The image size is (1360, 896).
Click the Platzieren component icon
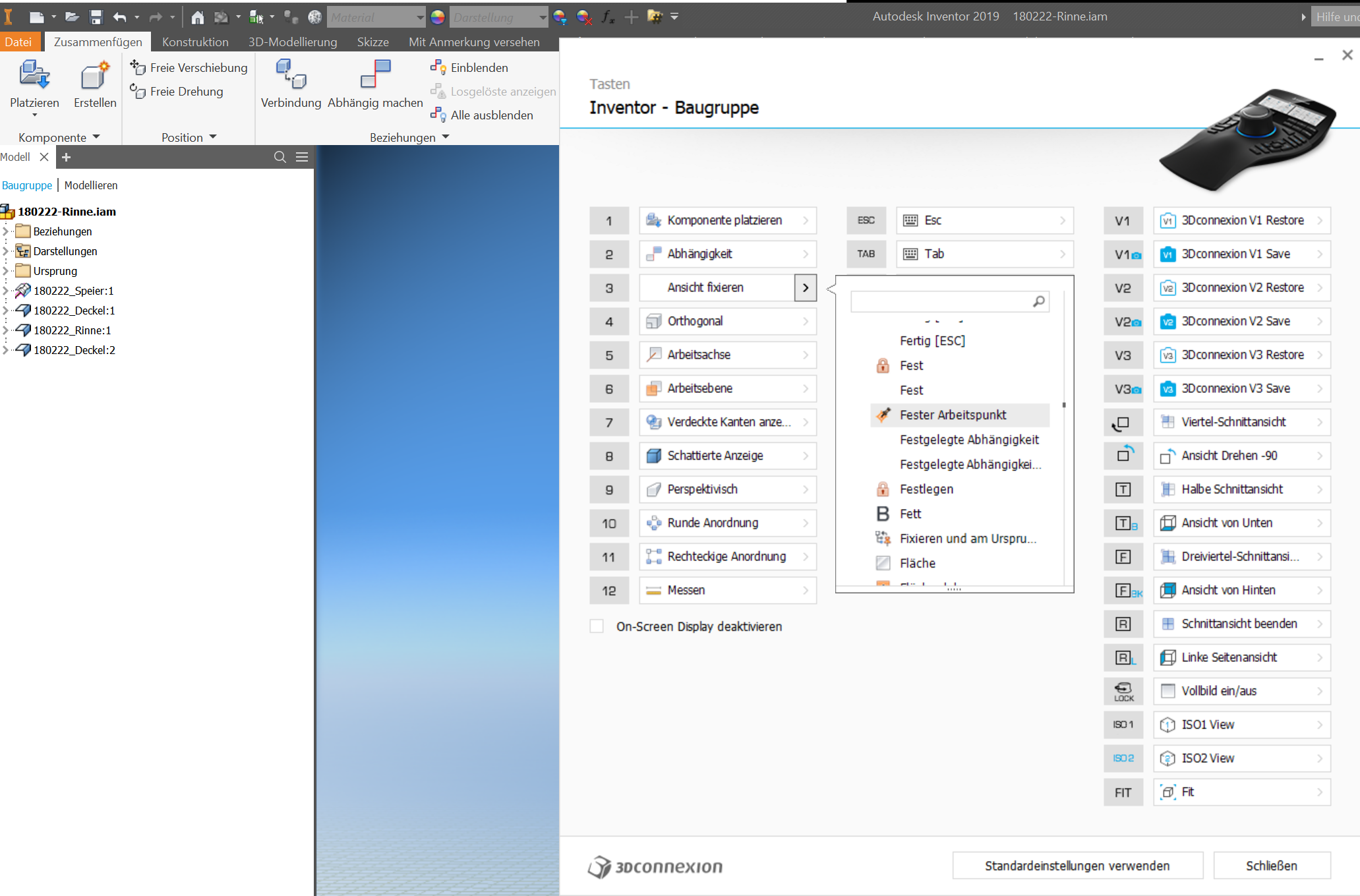pos(34,75)
